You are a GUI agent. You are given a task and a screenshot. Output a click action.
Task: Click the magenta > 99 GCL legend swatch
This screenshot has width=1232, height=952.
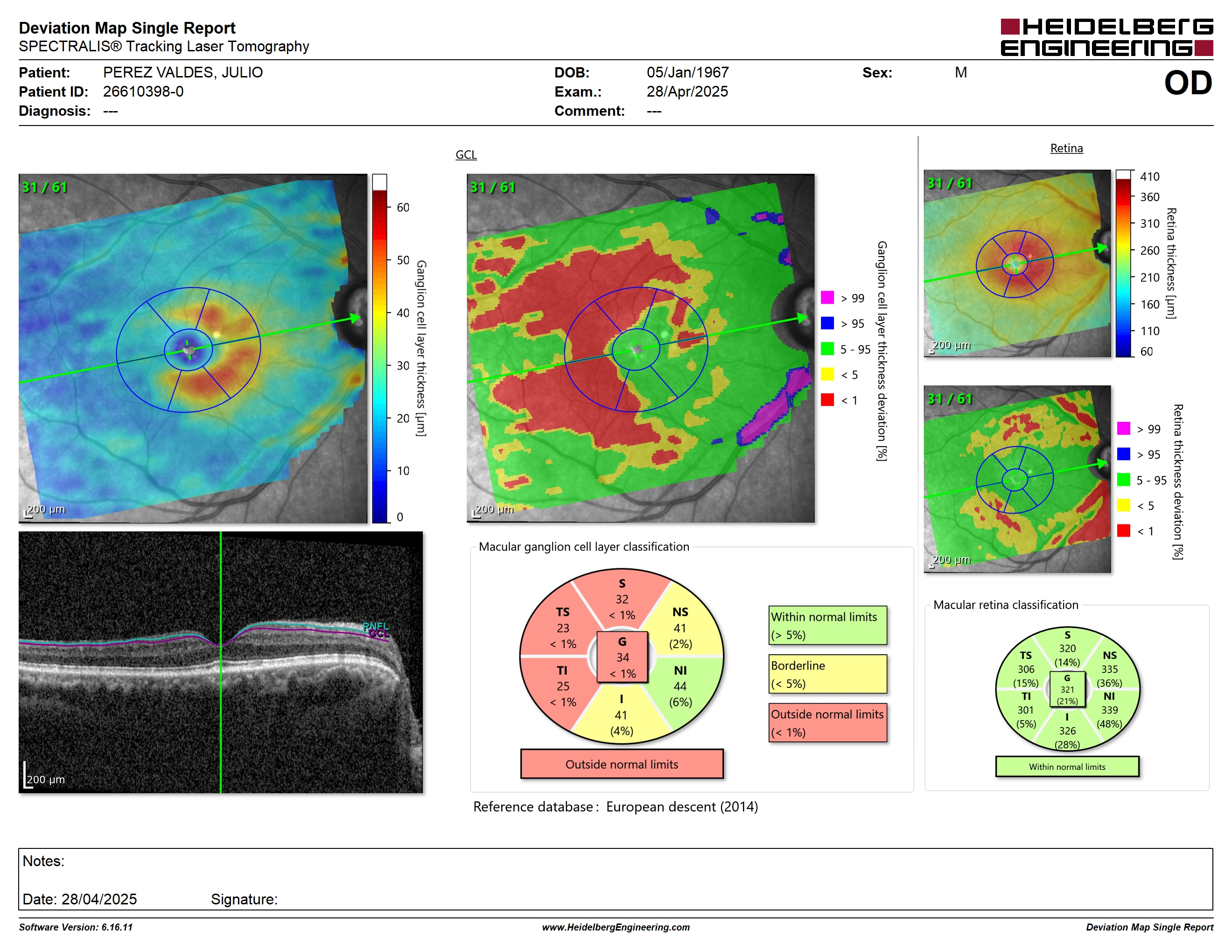tap(827, 297)
